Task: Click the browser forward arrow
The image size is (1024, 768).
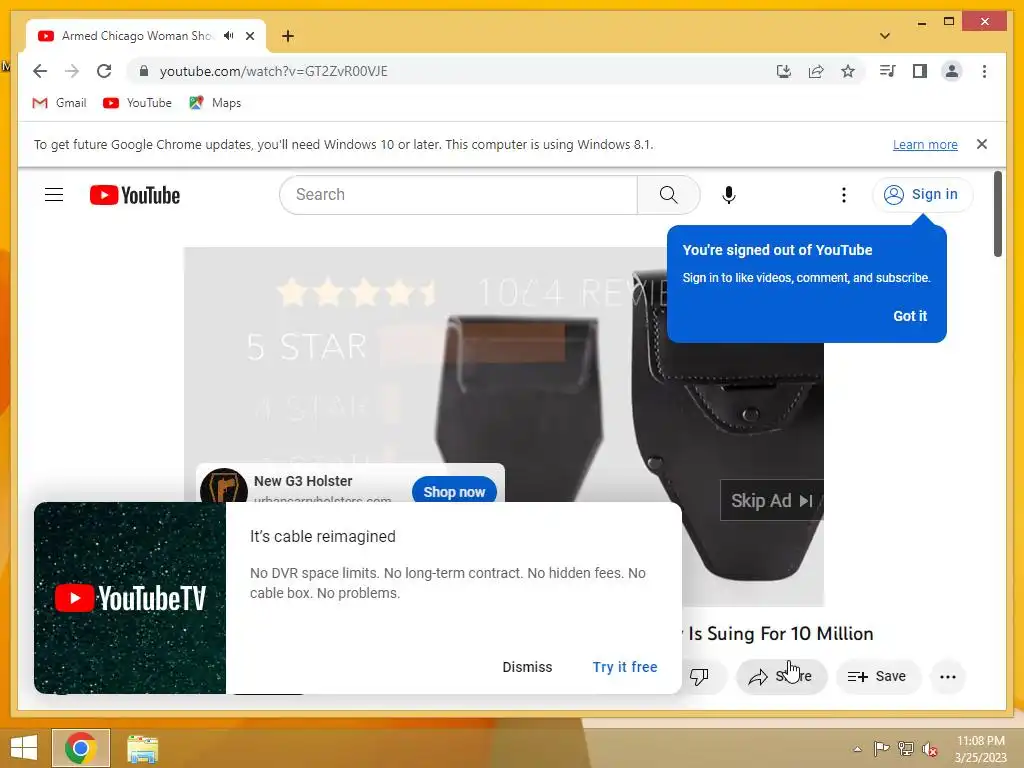Action: point(72,71)
